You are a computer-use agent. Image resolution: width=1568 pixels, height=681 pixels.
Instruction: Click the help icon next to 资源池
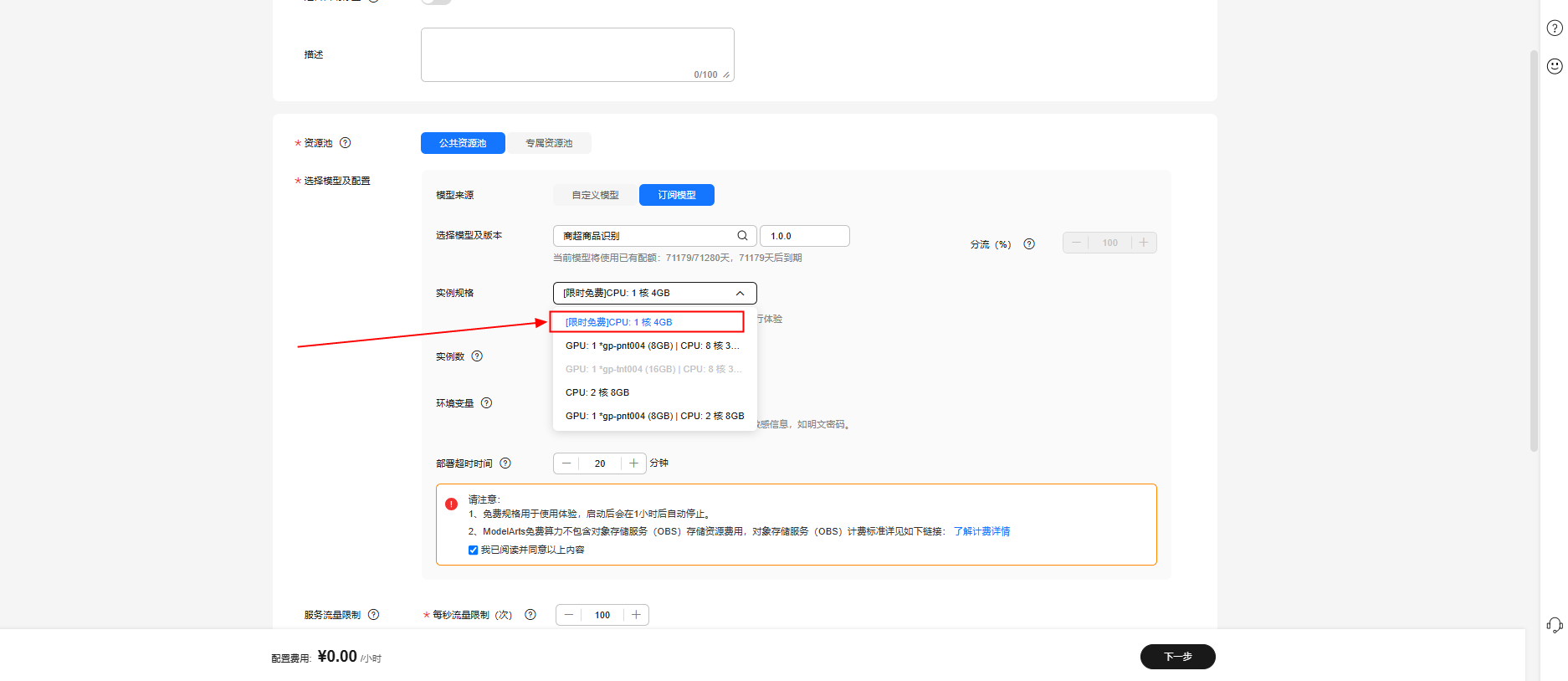[345, 143]
